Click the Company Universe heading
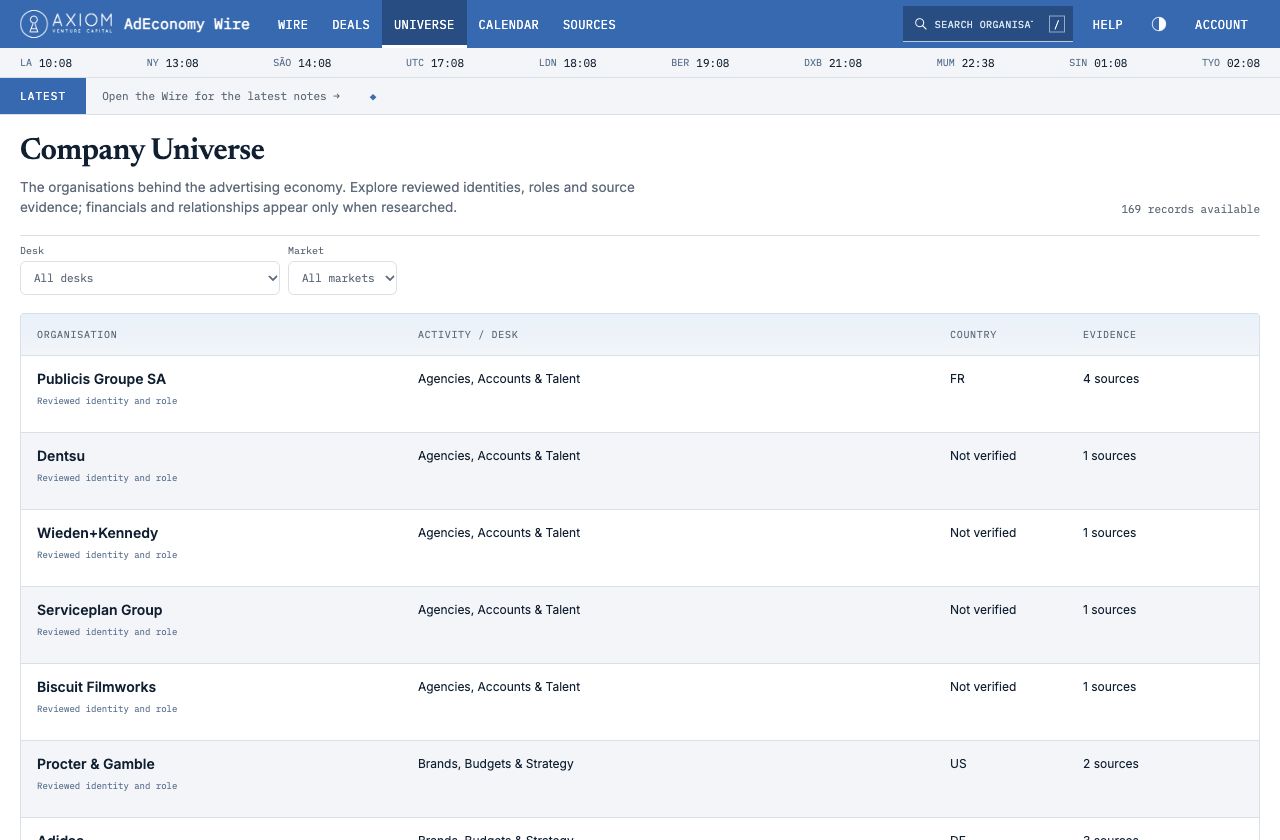The width and height of the screenshot is (1280, 840). tap(142, 150)
